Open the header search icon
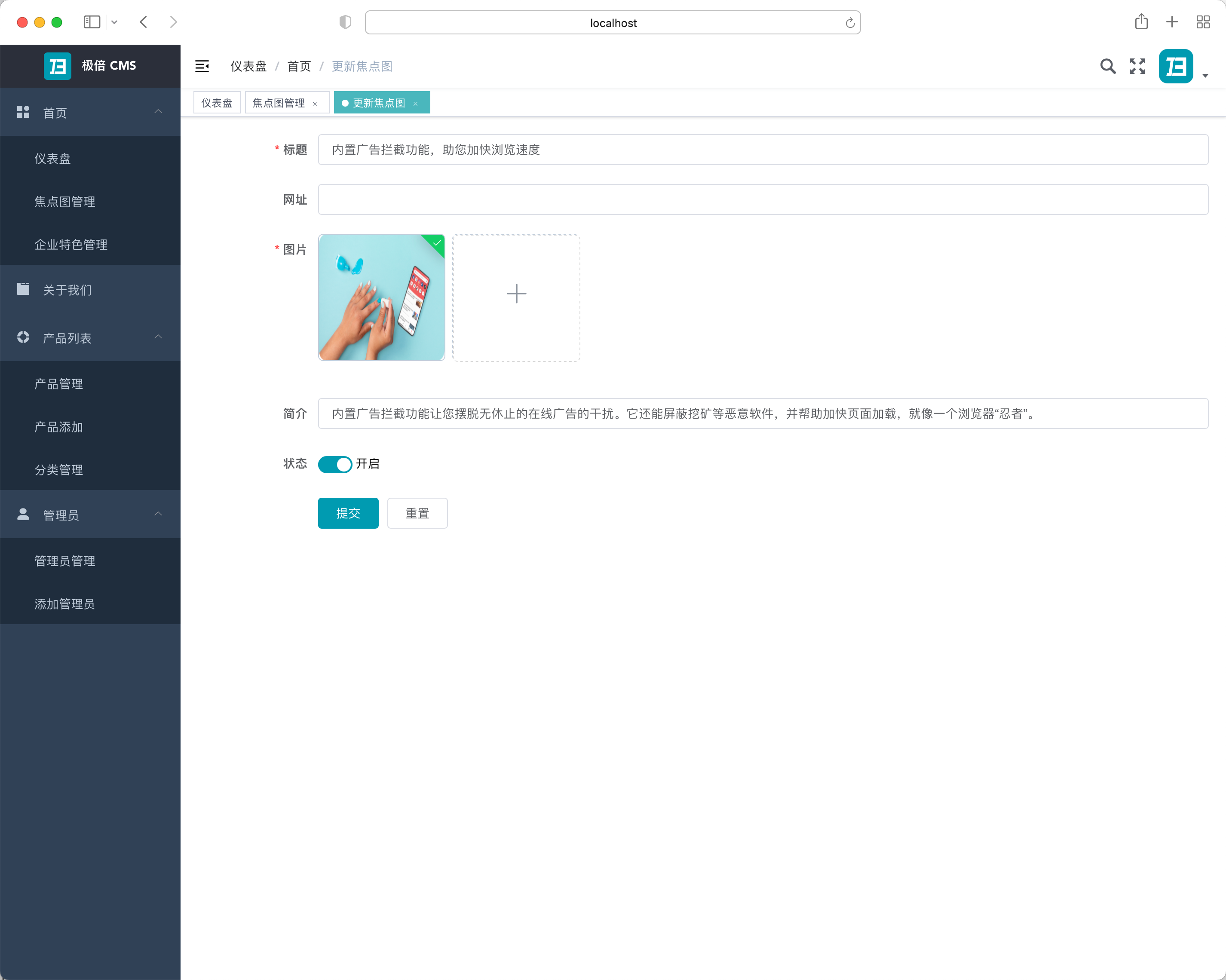 point(1107,67)
